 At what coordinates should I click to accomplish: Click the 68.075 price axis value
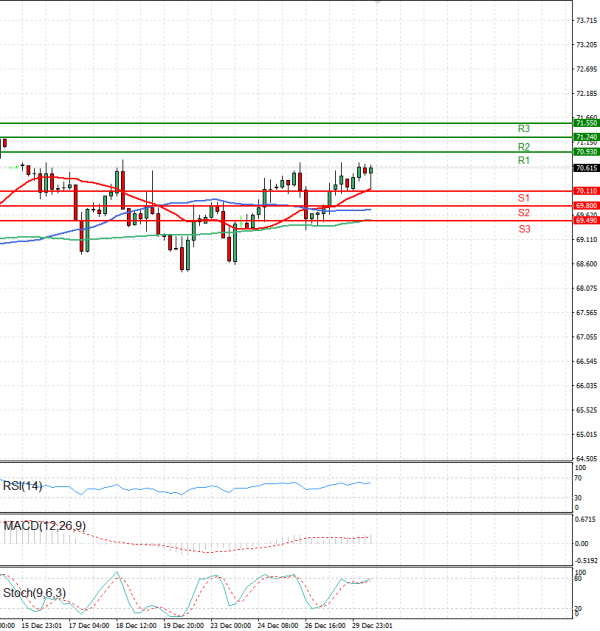(586, 289)
